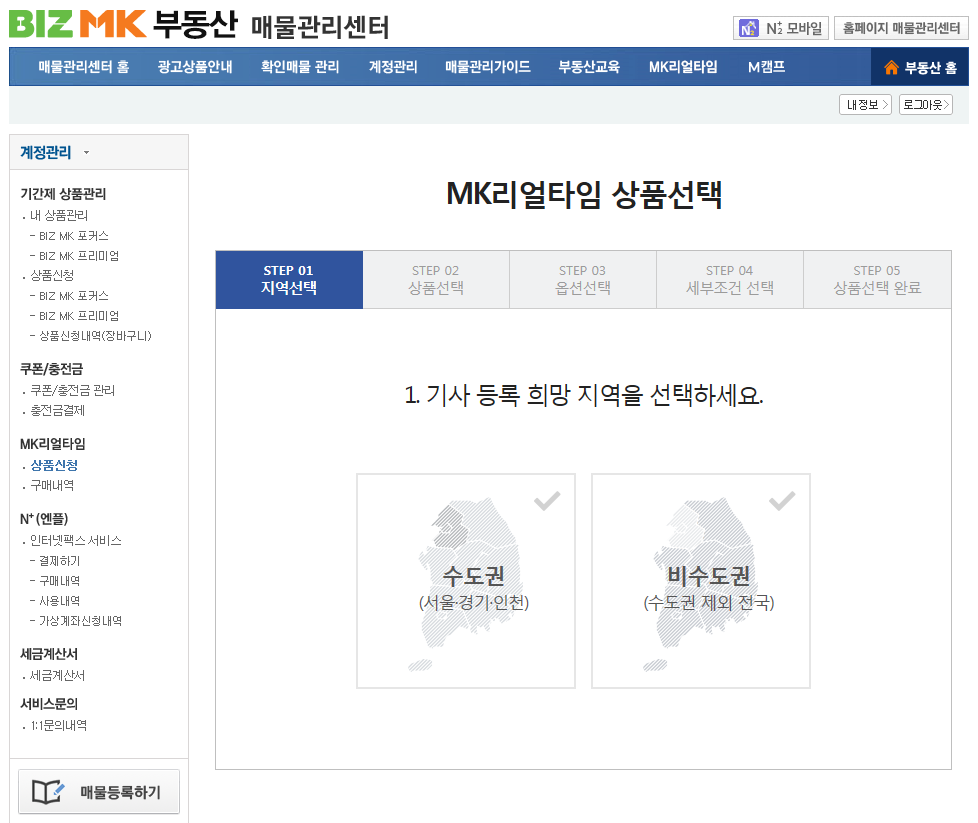Image resolution: width=978 pixels, height=823 pixels.
Task: Click the 서비스문의 sidebar heading
Action: [49, 704]
